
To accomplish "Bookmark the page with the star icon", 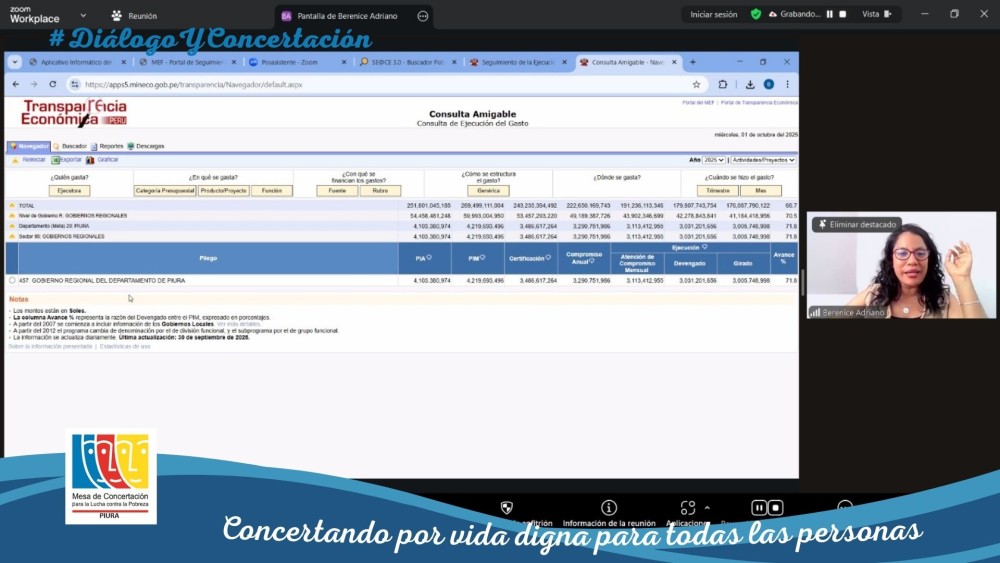I will [697, 85].
